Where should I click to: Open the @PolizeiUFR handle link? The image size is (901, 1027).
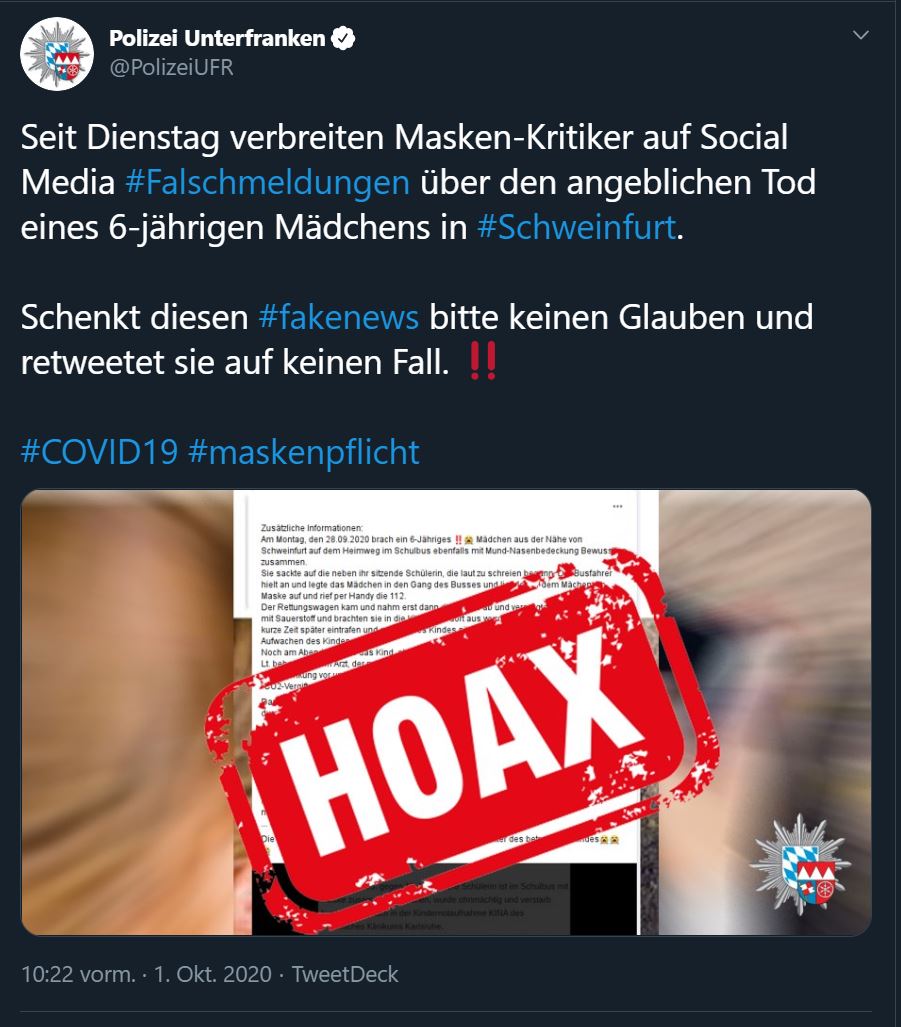pyautogui.click(x=171, y=67)
